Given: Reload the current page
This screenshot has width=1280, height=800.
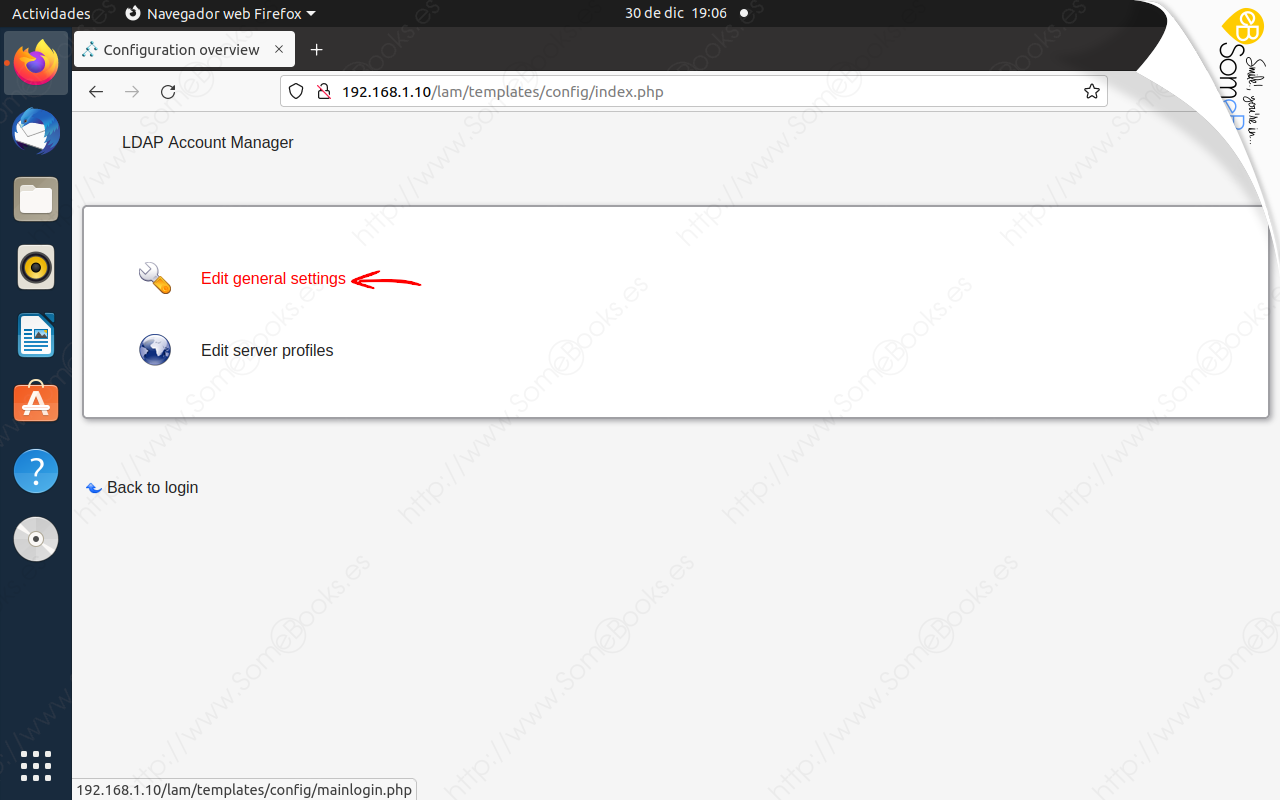Looking at the screenshot, I should [x=168, y=91].
